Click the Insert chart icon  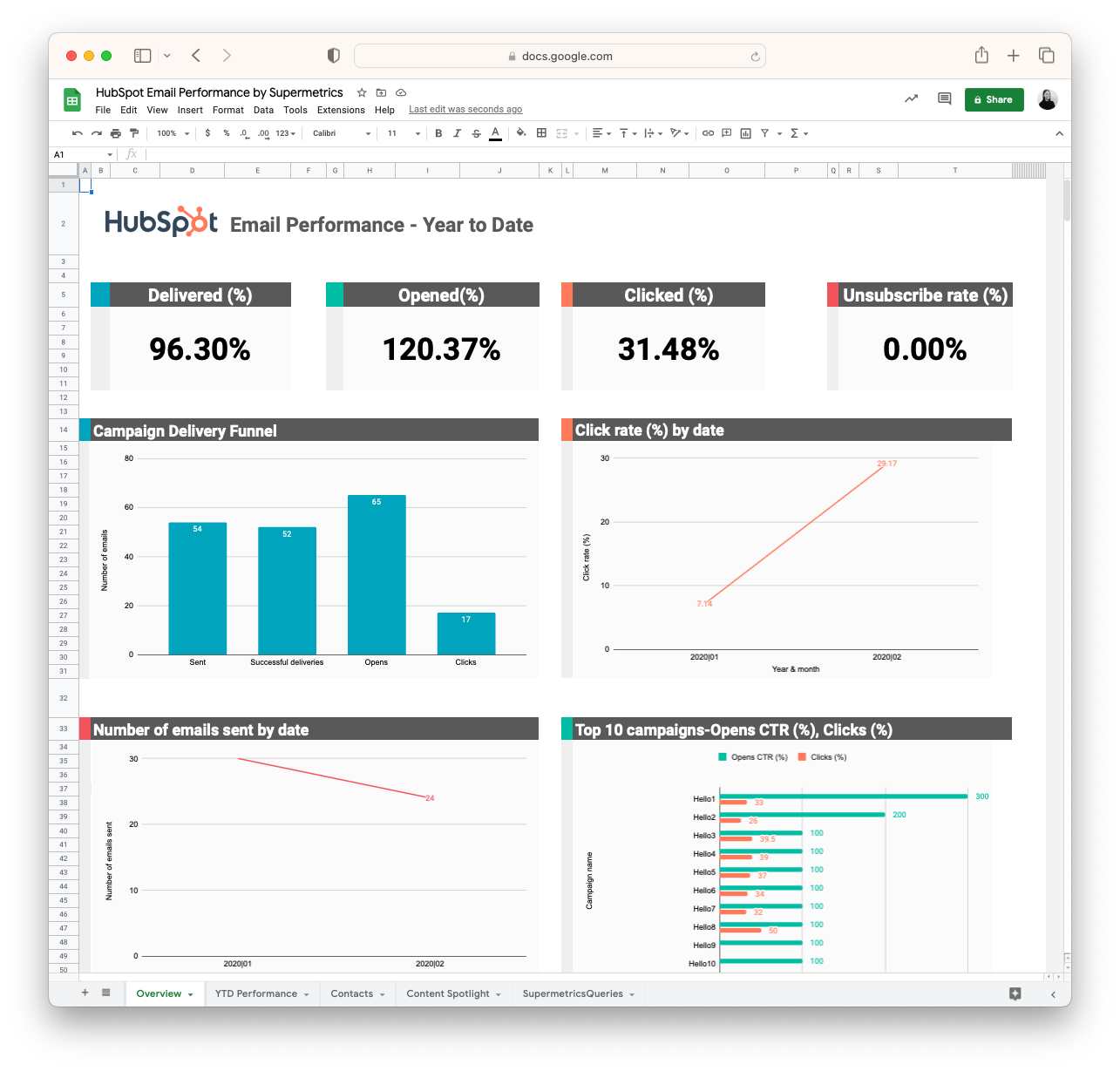(745, 133)
